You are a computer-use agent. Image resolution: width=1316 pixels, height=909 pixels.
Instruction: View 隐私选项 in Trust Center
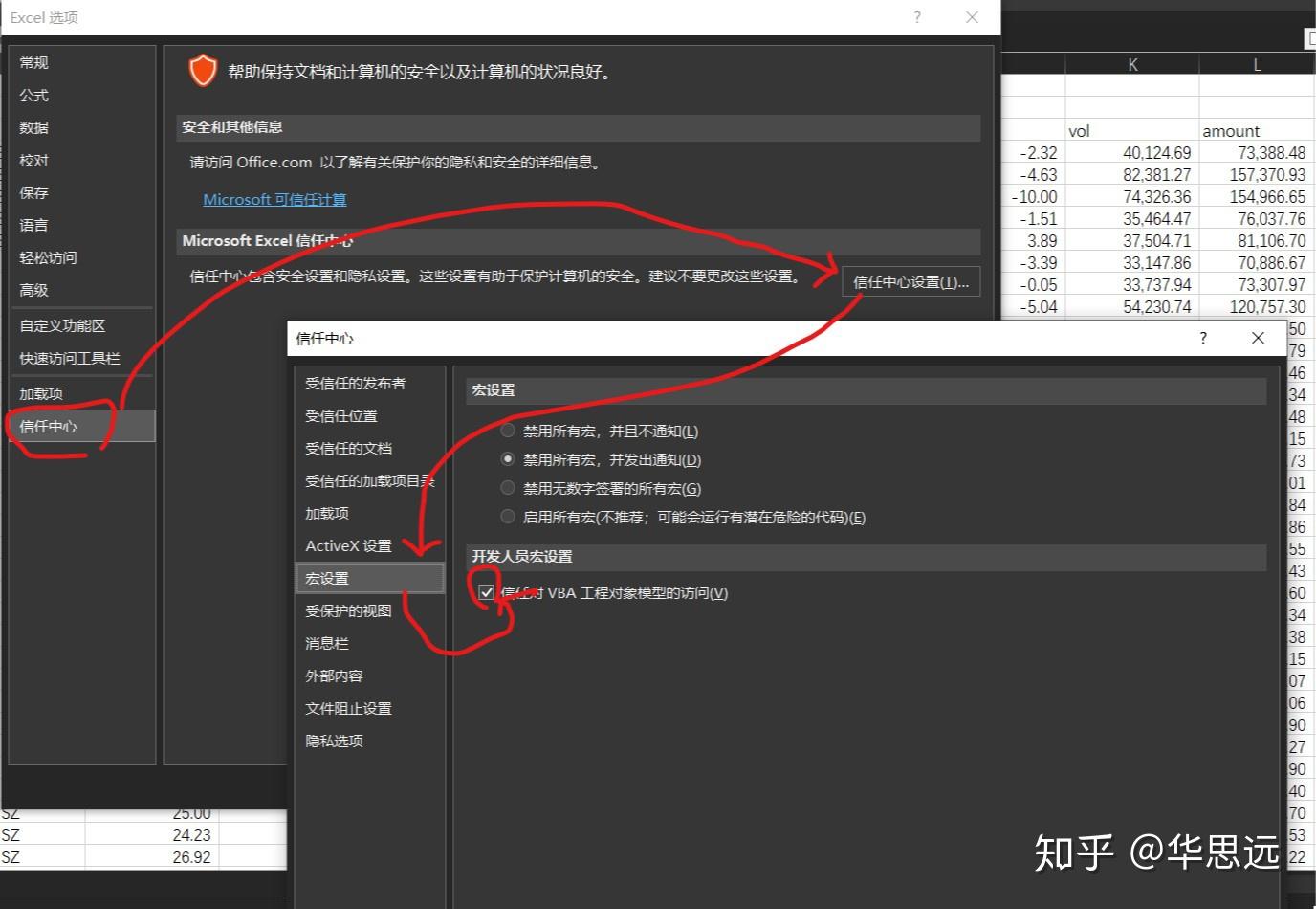tap(334, 741)
